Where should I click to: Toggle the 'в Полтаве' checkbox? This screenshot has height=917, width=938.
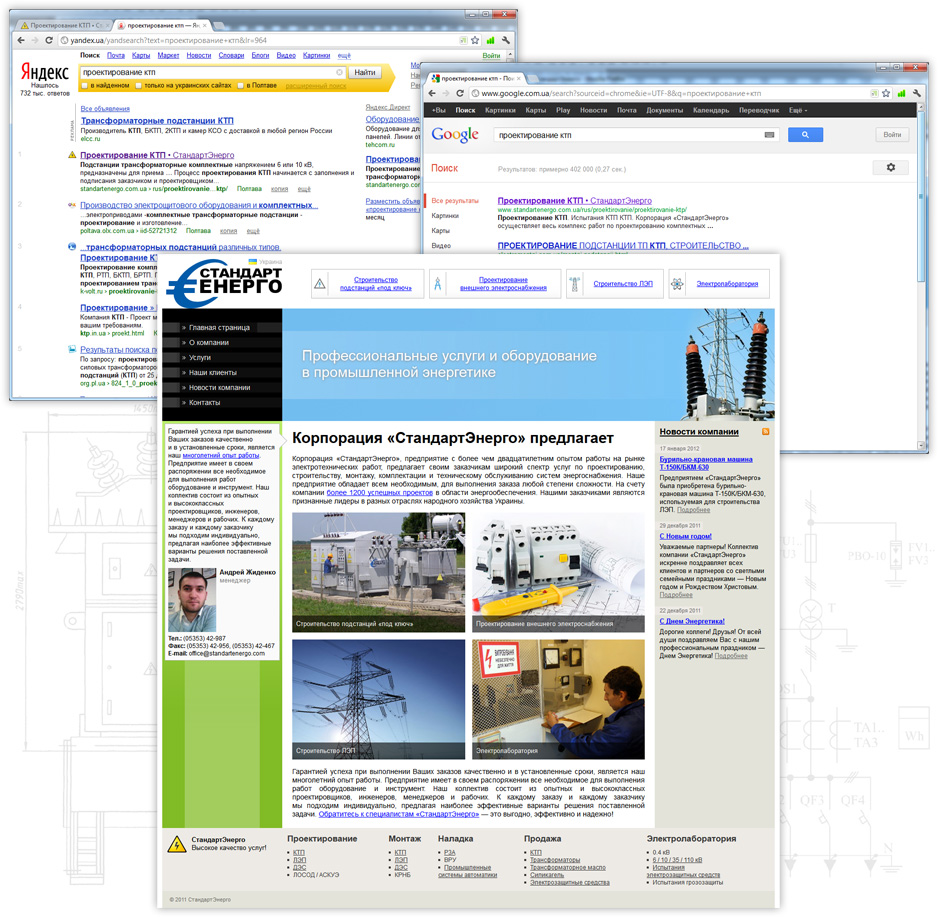[242, 86]
